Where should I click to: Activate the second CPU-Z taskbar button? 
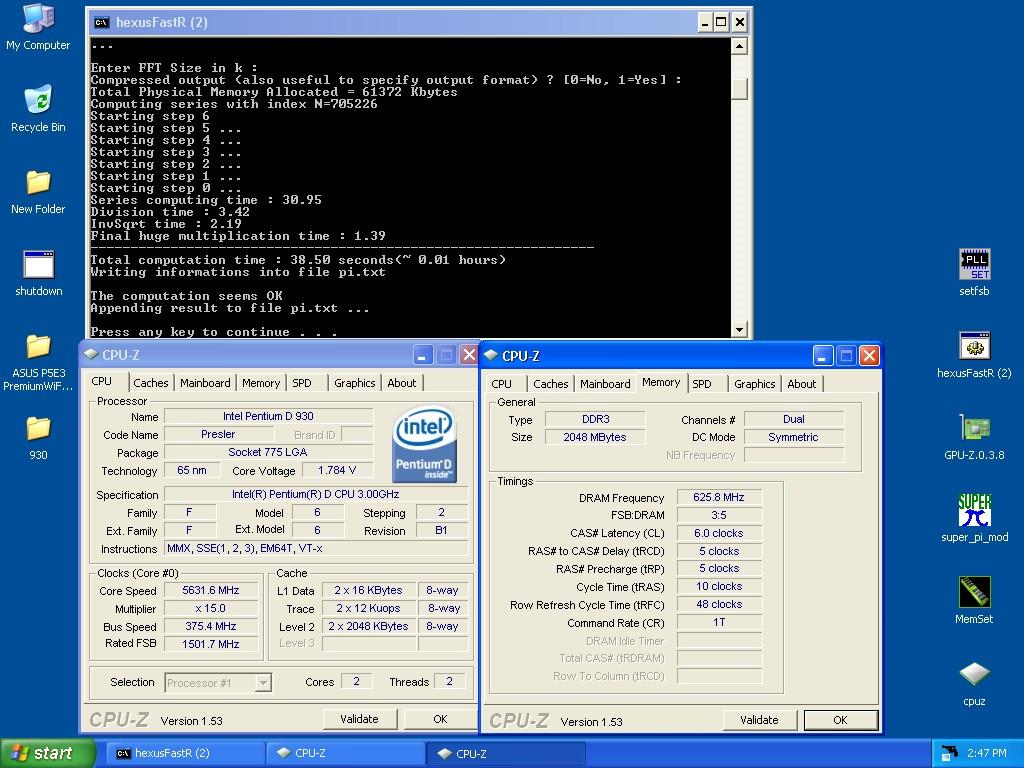pyautogui.click(x=505, y=753)
